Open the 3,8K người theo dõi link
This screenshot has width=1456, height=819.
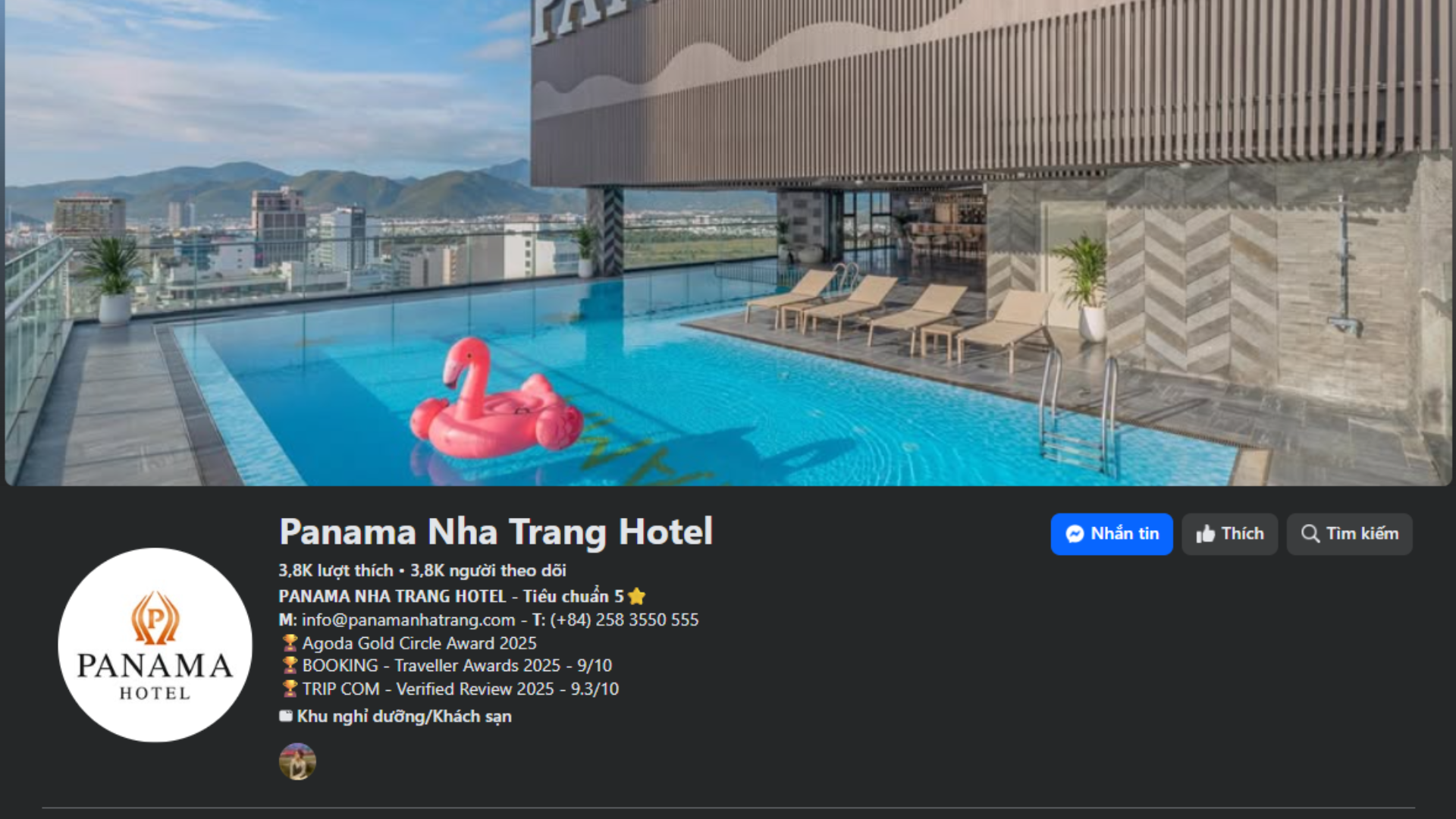(488, 570)
